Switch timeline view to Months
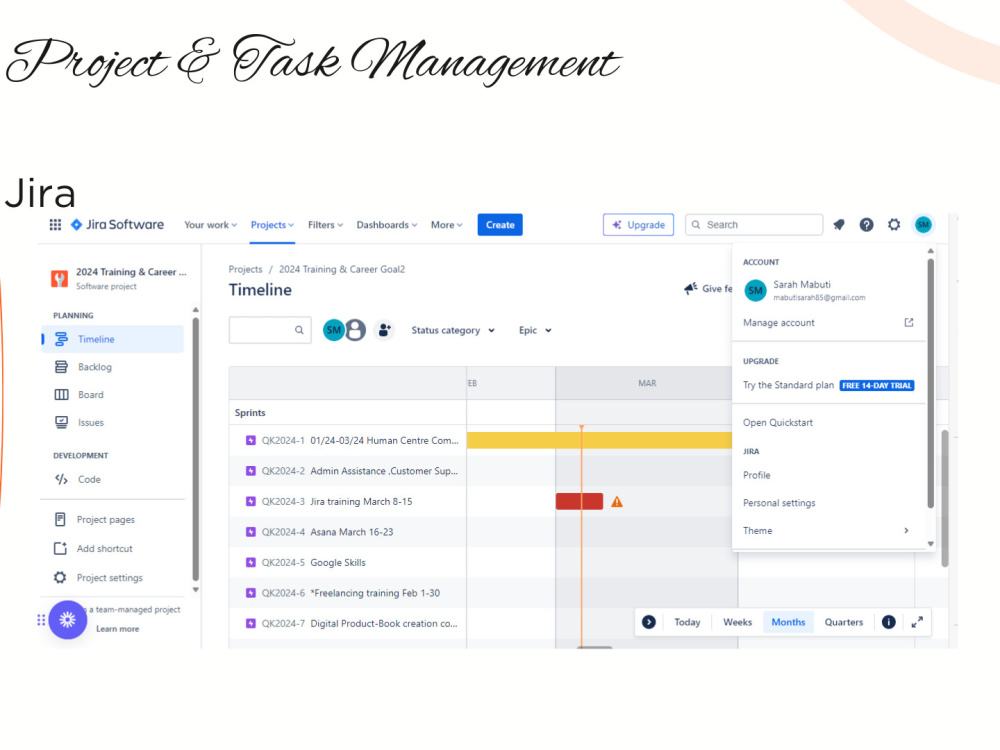Viewport: 1000px width, 750px height. click(x=788, y=622)
